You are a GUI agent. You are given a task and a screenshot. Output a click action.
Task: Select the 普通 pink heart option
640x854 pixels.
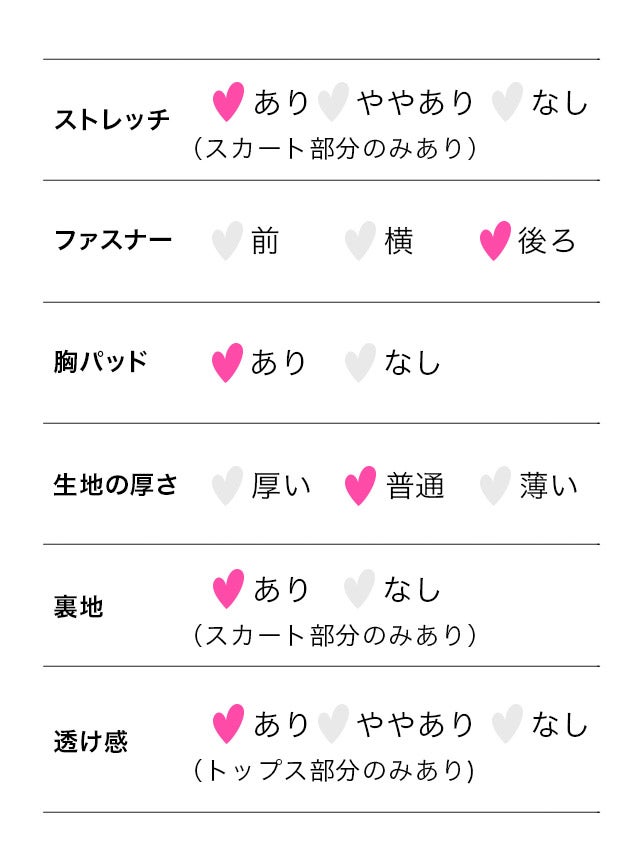[x=360, y=486]
